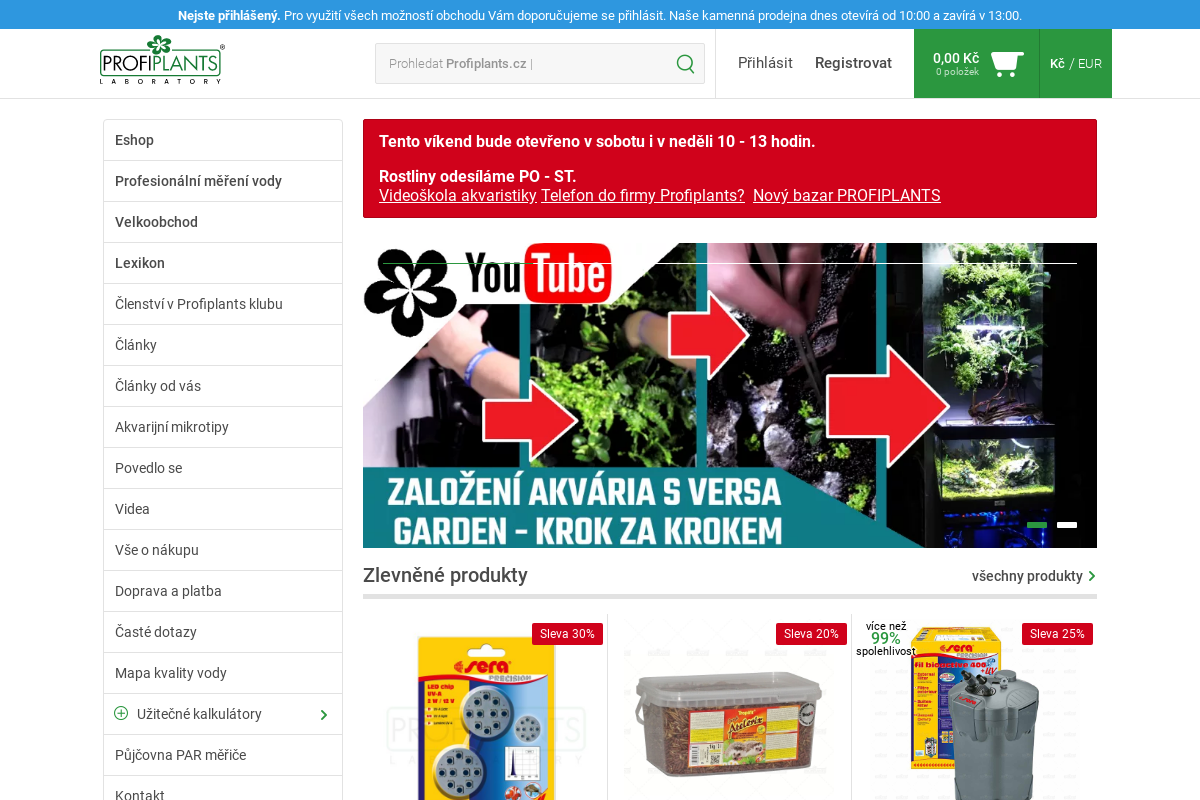The image size is (1200, 800).
Task: Click inside the Prohledat Profiplants.cz search field
Action: coord(510,63)
